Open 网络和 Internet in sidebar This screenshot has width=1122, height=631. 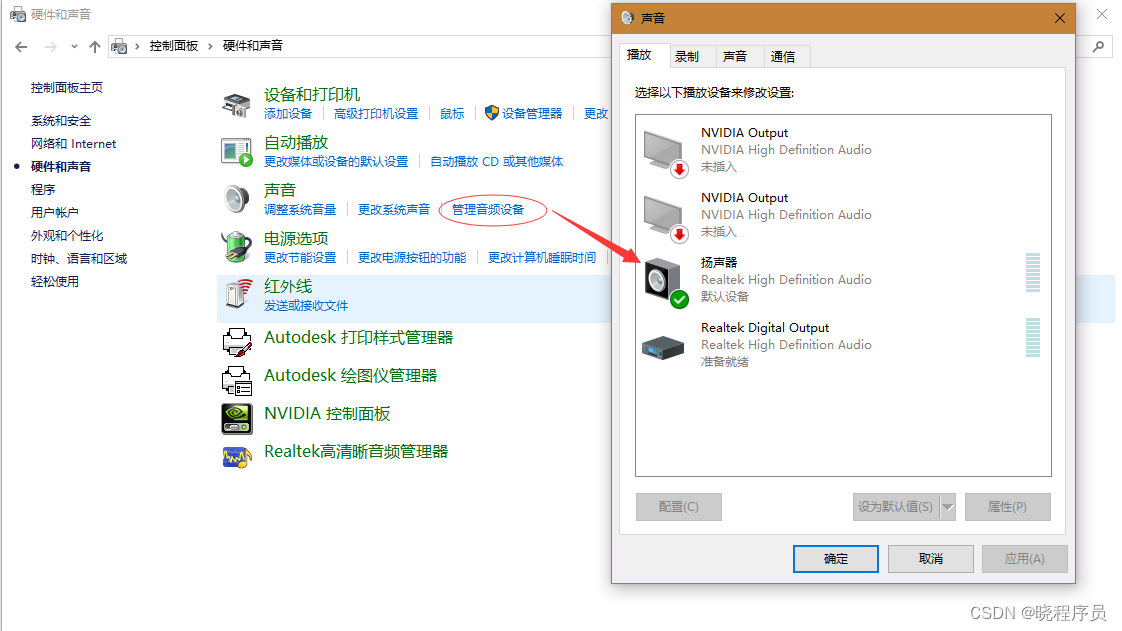(x=73, y=144)
